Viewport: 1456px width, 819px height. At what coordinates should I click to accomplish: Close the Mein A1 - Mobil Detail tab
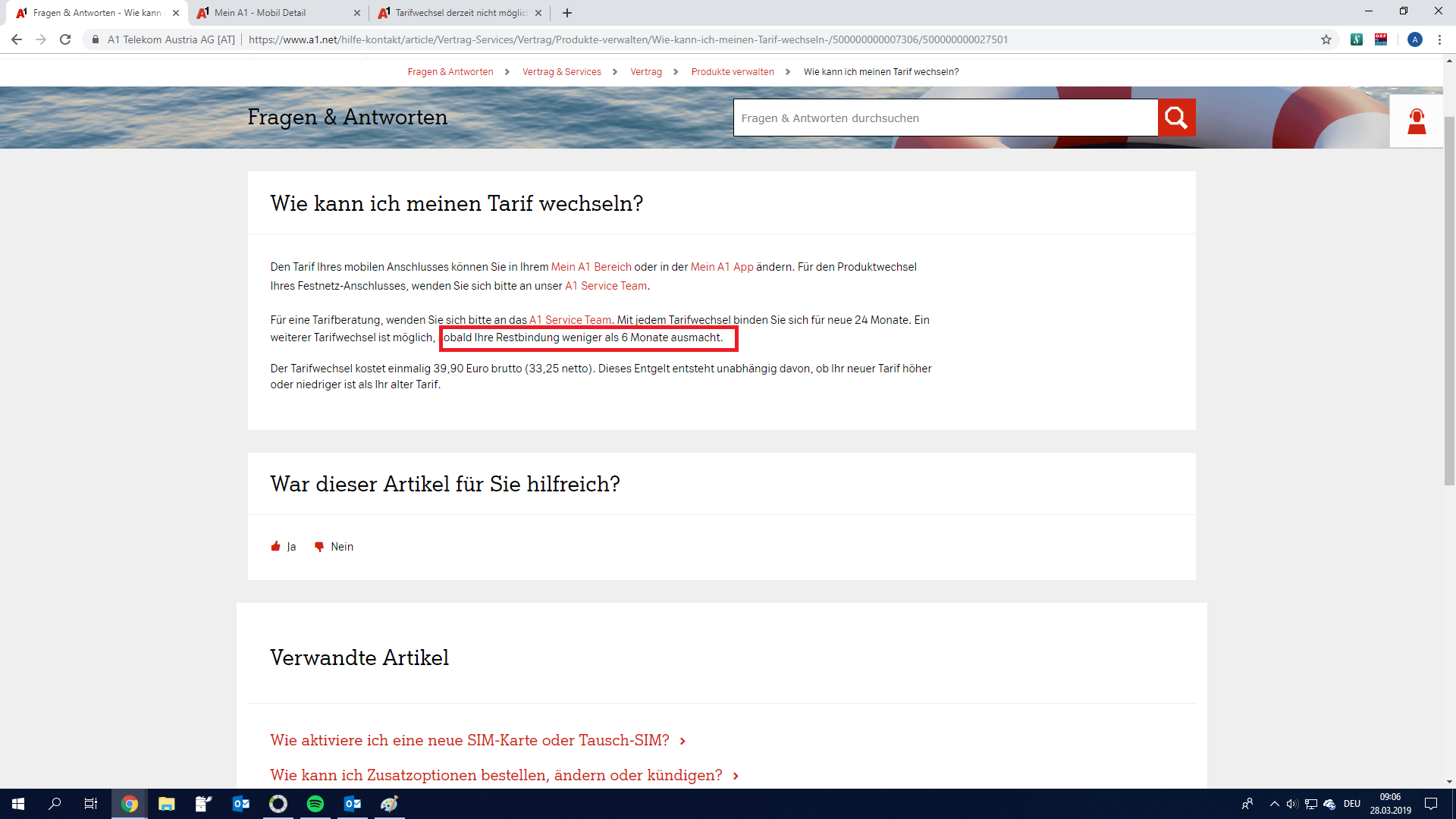tap(357, 13)
